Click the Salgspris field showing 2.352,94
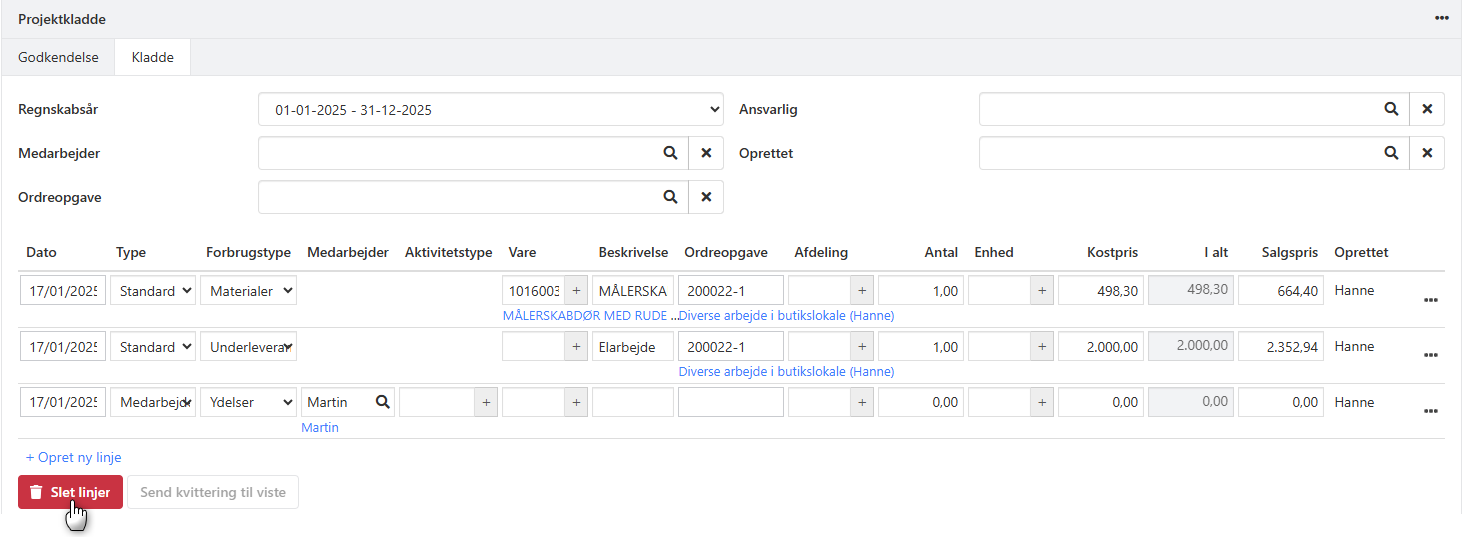 pos(1280,347)
